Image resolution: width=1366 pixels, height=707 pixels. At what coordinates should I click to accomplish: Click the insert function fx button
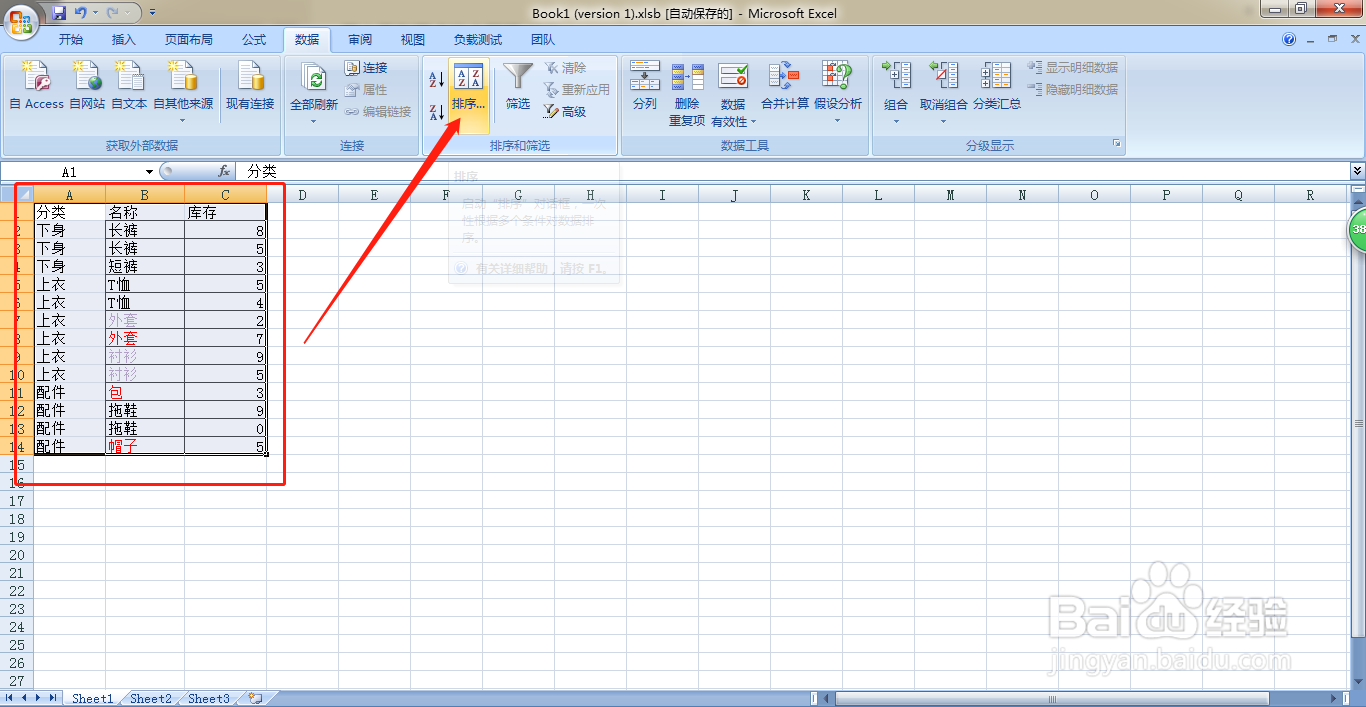[224, 172]
